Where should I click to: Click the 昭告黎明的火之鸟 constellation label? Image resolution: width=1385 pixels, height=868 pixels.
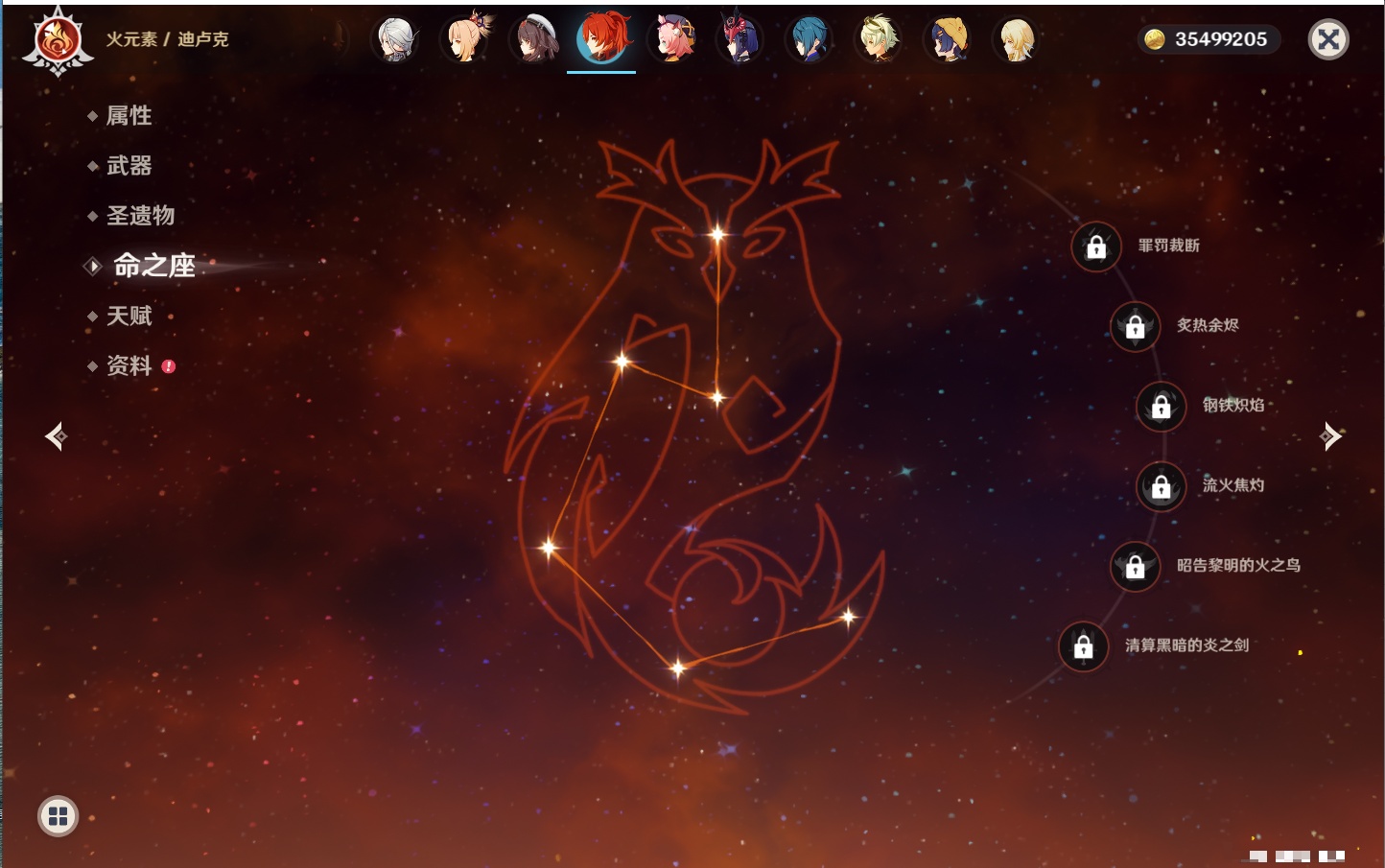(1238, 565)
